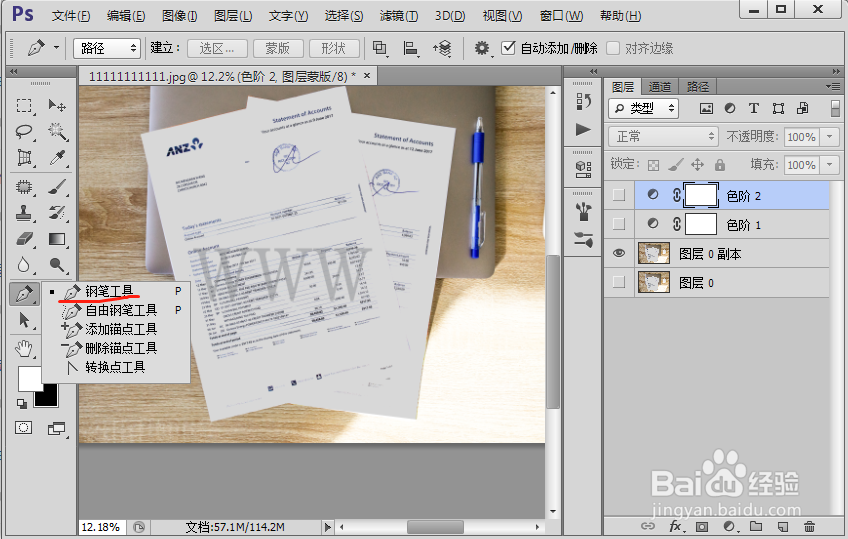Toggle Quick Mask mode icon
The height and width of the screenshot is (539, 848).
23,428
